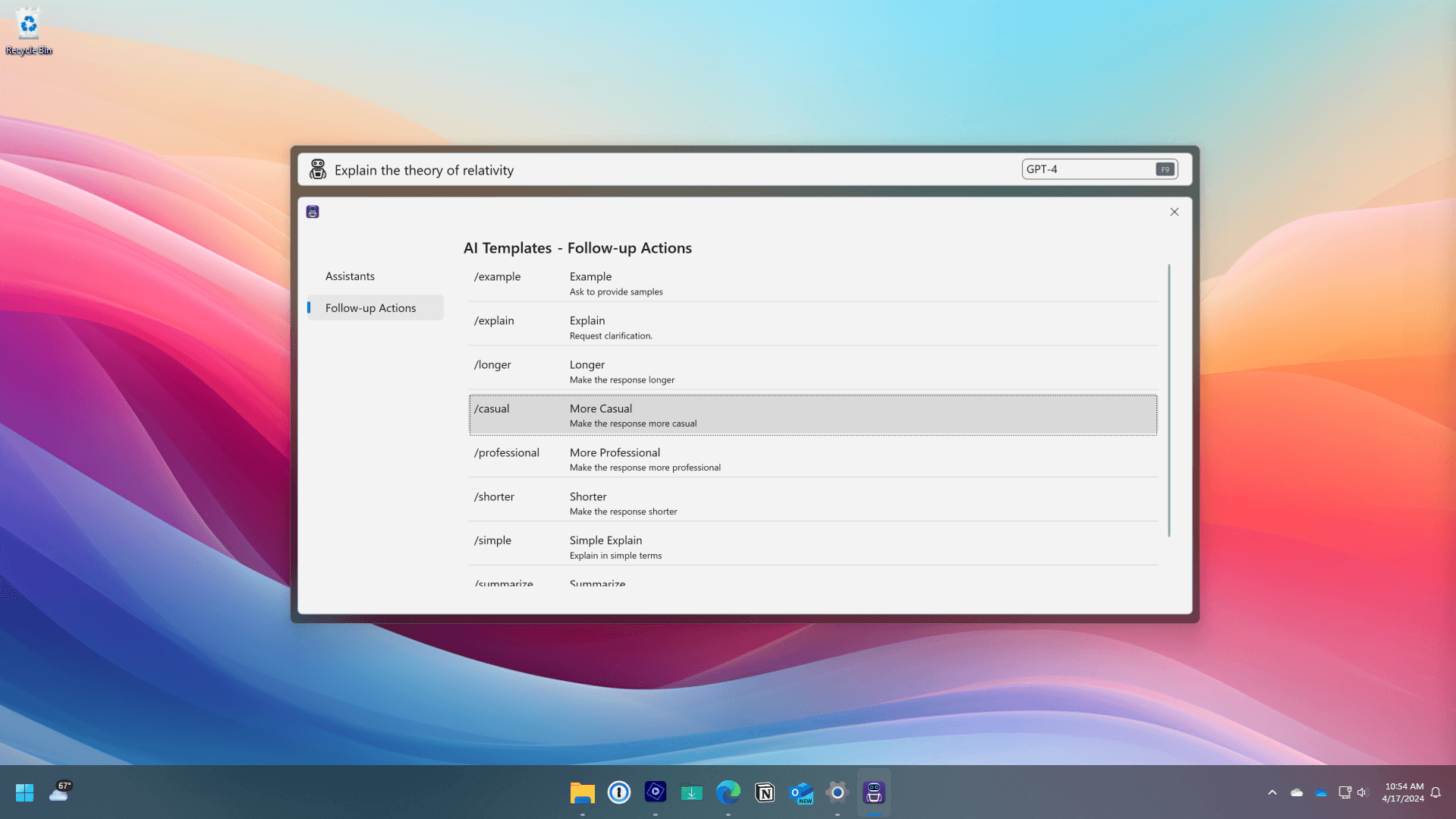The image size is (1456, 819).
Task: Select the Follow-up Actions tab
Action: tap(370, 307)
